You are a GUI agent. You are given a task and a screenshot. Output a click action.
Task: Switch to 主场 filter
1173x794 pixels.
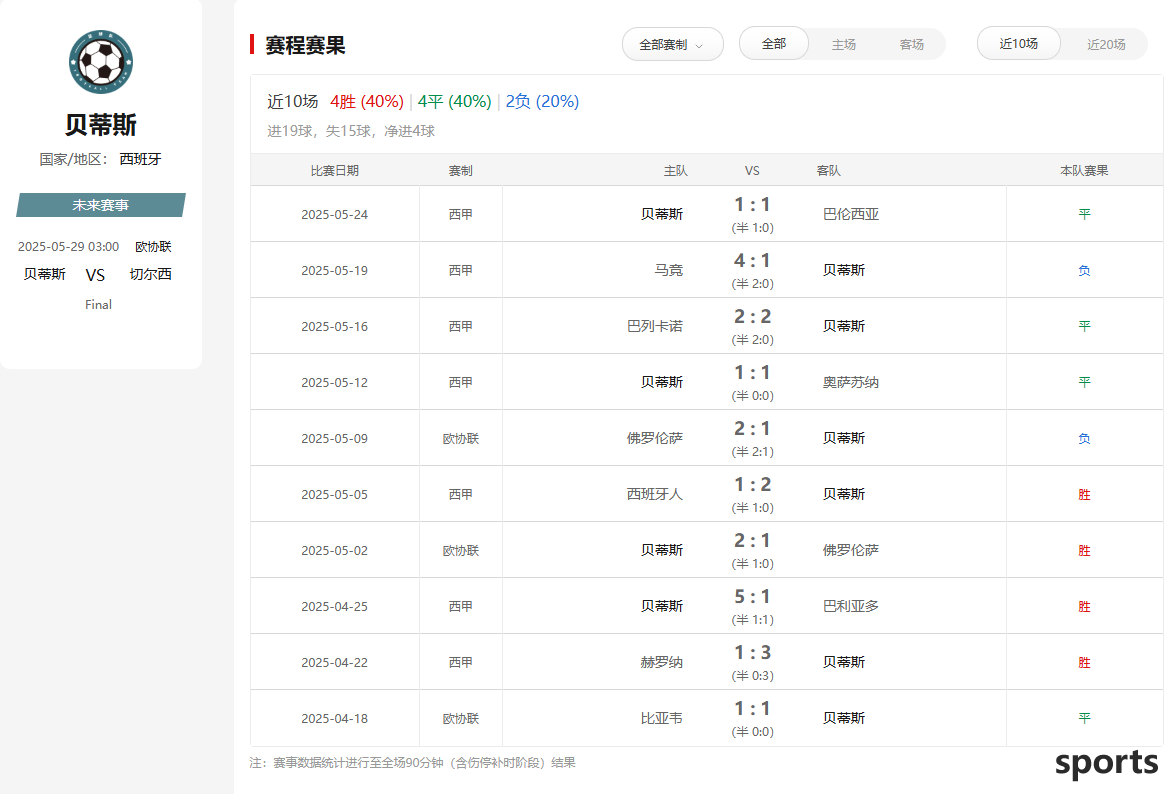(843, 44)
